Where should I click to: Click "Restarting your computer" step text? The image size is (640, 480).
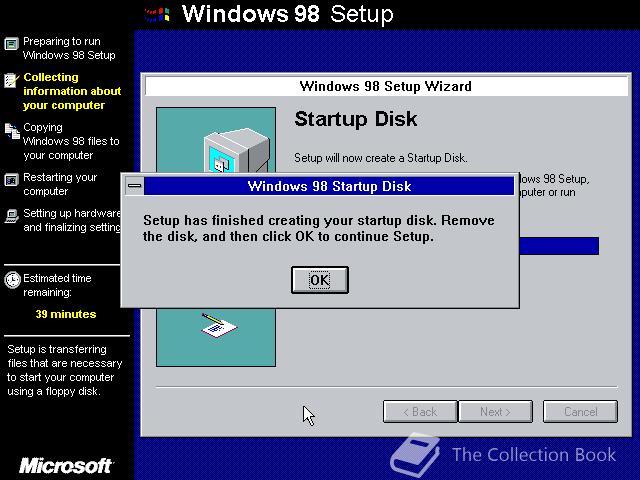click(x=60, y=184)
